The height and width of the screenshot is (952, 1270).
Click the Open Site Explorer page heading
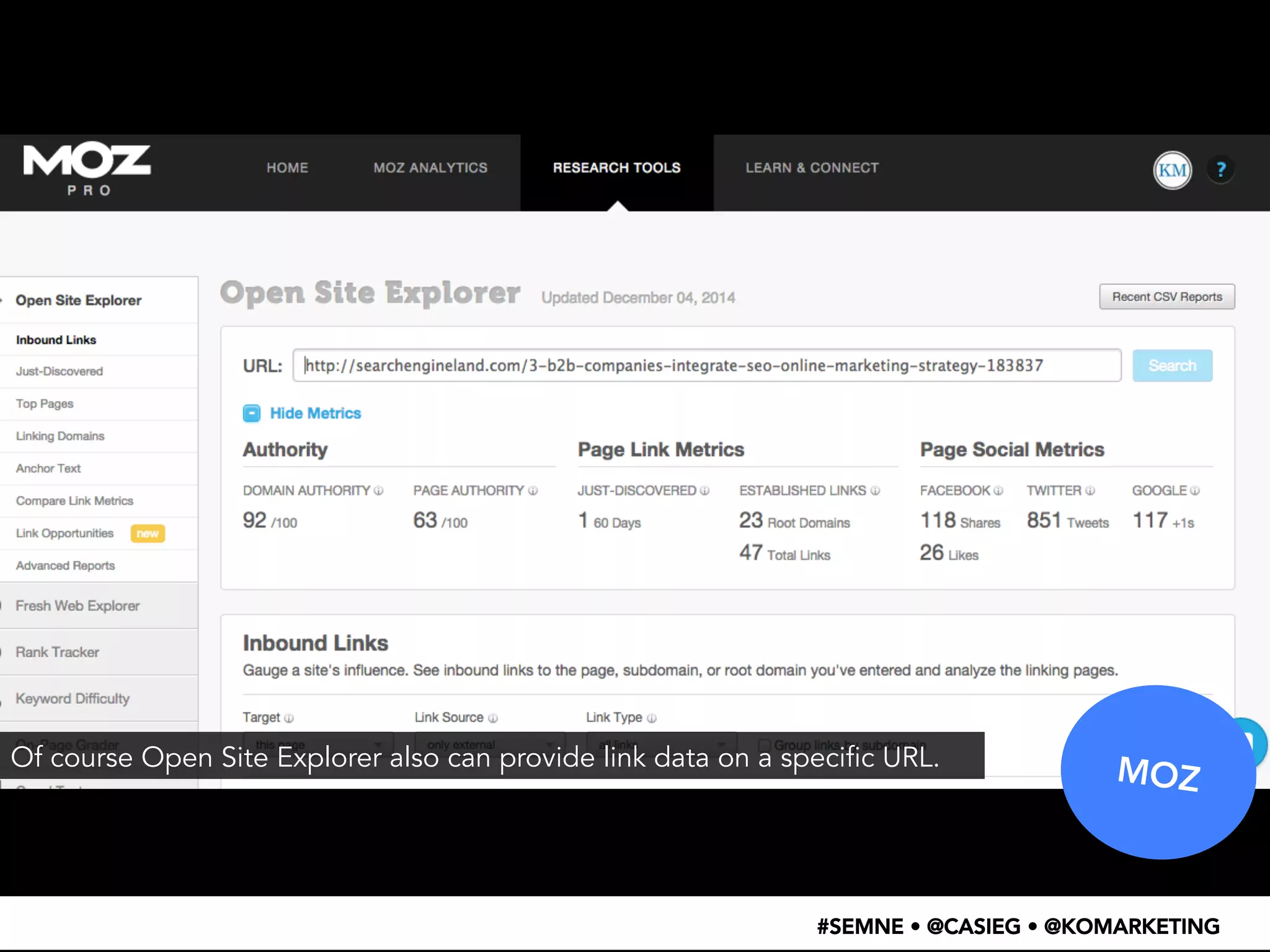[370, 293]
